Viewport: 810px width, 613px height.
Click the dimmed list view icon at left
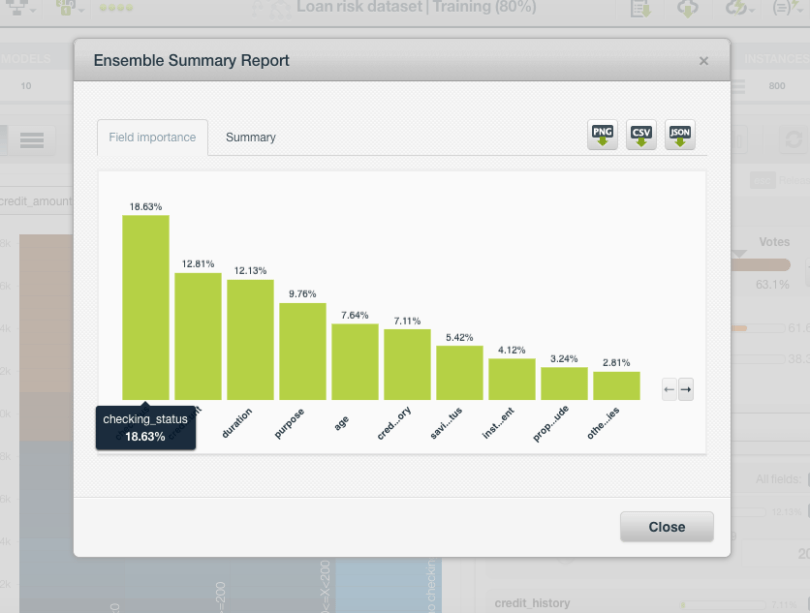32,141
